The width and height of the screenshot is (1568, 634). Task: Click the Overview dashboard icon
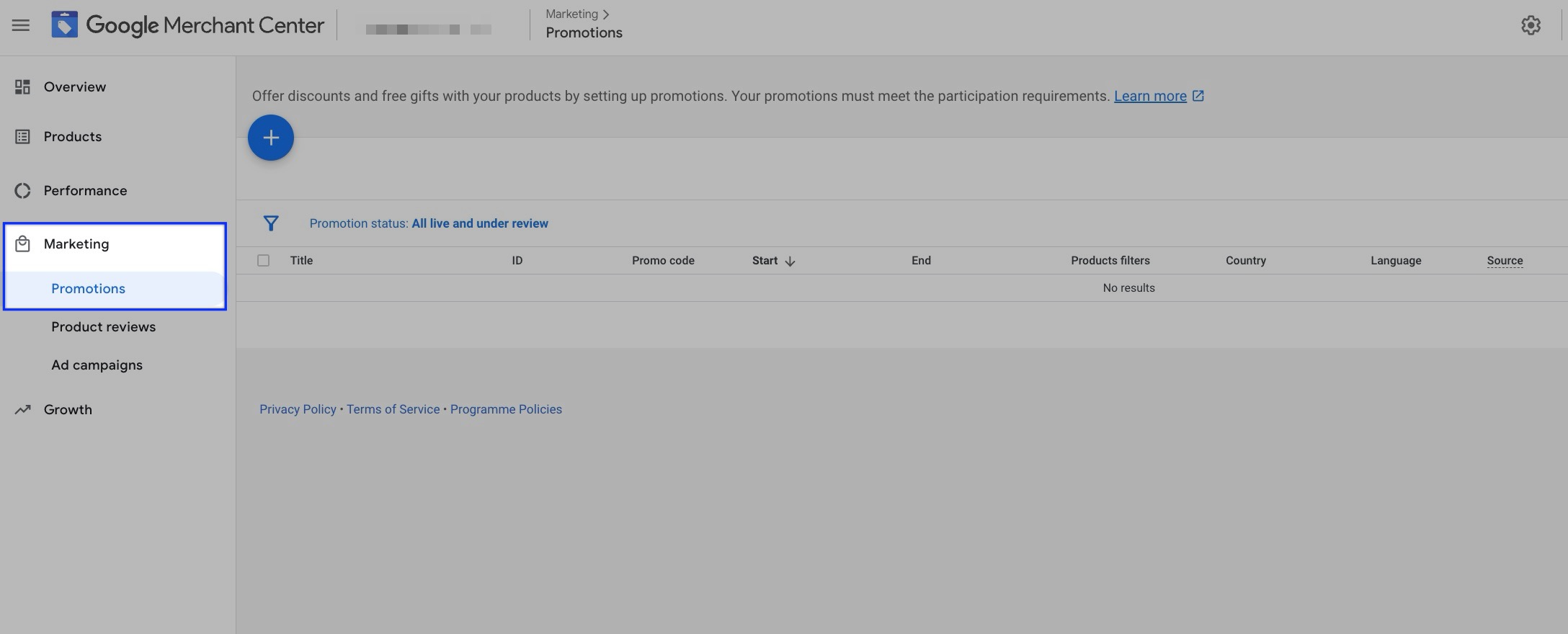22,87
